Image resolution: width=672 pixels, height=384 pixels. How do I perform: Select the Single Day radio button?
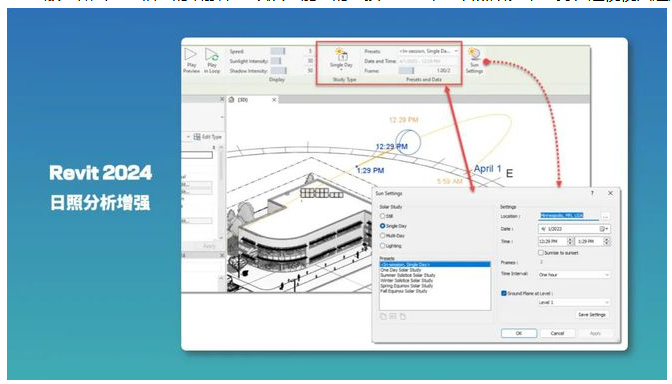click(x=382, y=226)
